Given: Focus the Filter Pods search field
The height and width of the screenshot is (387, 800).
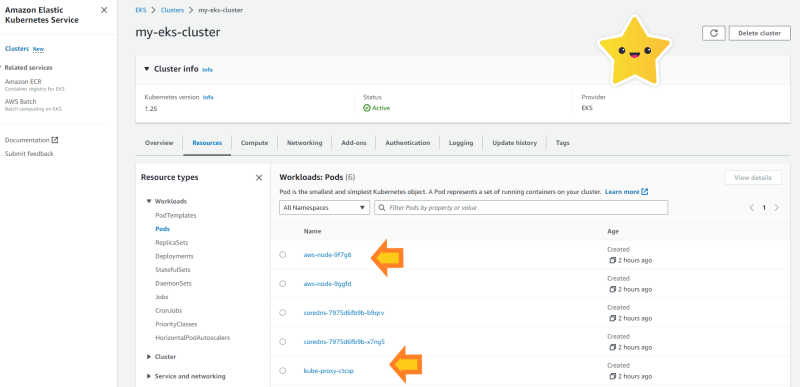Looking at the screenshot, I should 521,208.
